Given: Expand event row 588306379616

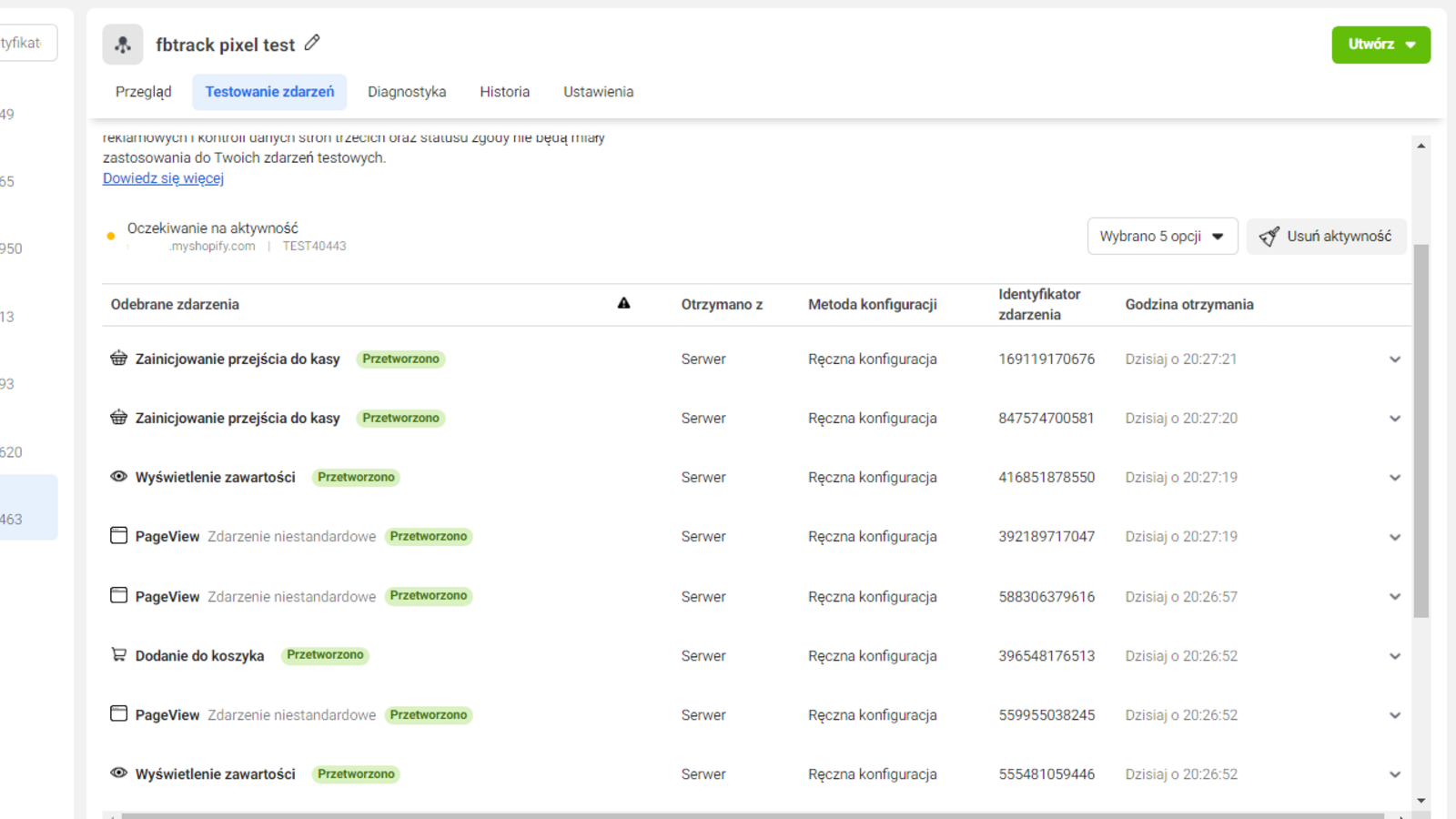Looking at the screenshot, I should coord(1394,597).
